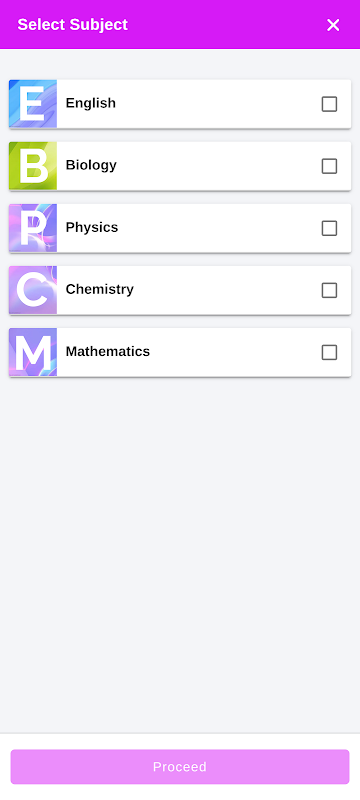This screenshot has width=360, height=800.
Task: Tap the English 'E' subject icon
Action: point(33,104)
